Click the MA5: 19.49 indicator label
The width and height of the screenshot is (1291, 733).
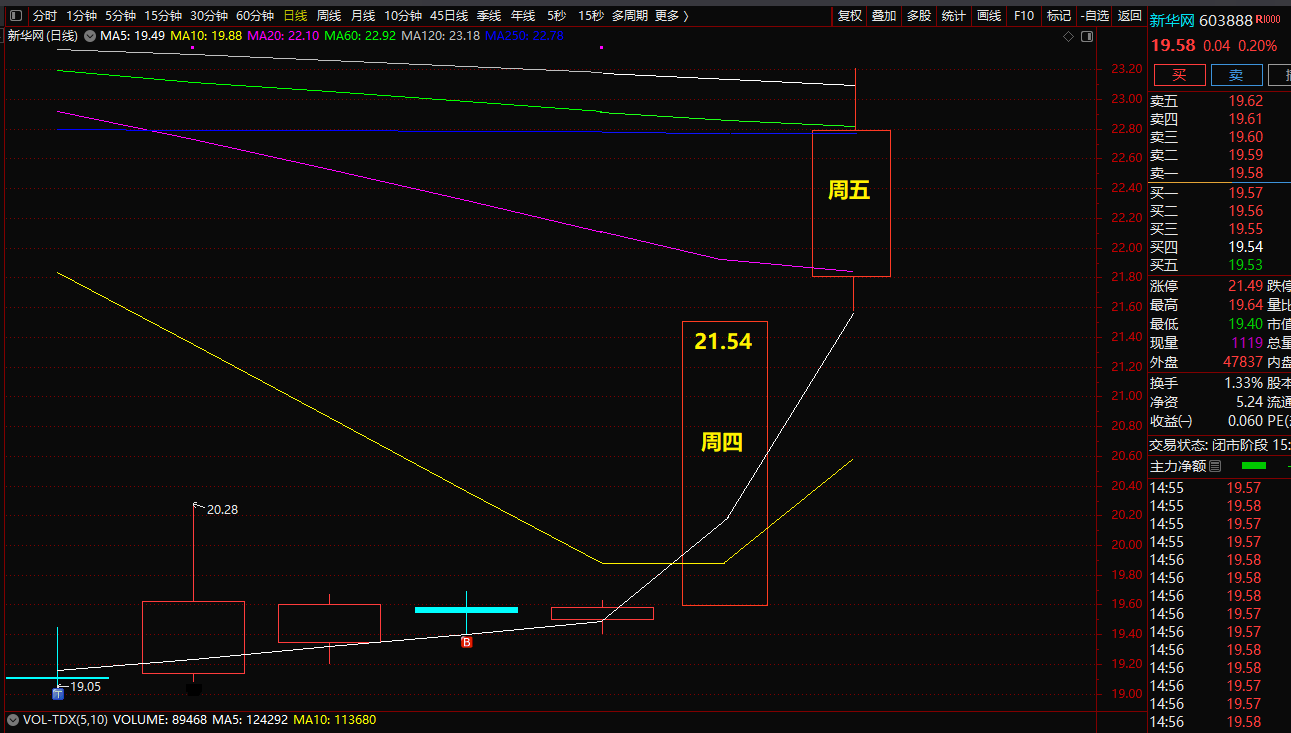click(133, 36)
